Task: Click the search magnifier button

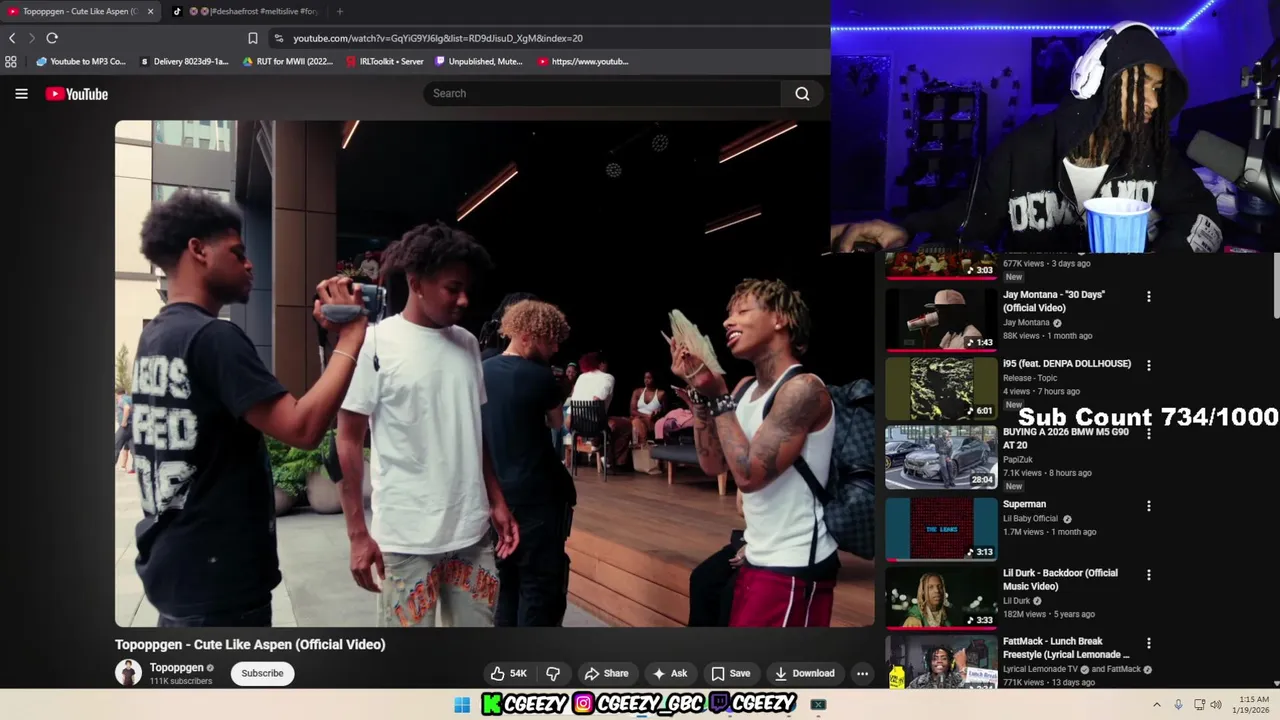Action: [x=802, y=93]
